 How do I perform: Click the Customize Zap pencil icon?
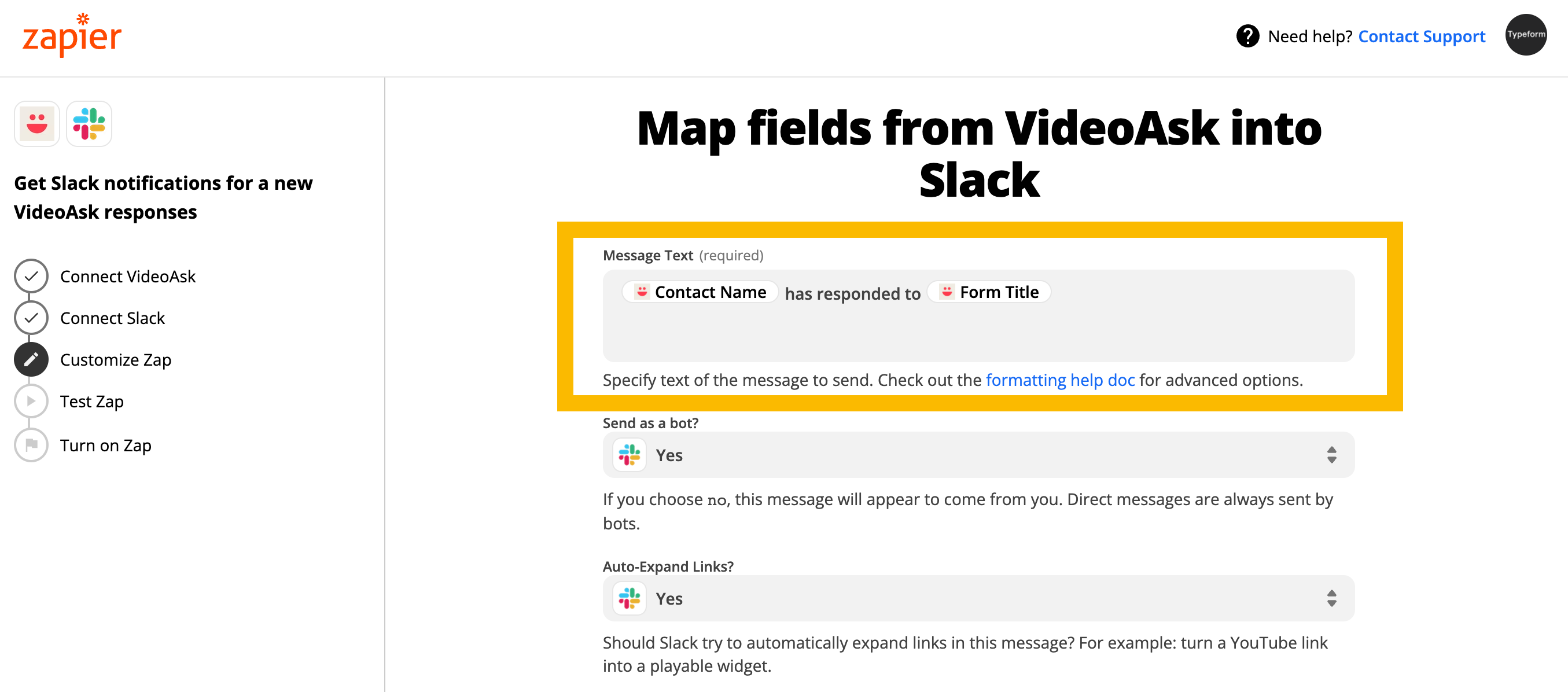click(x=31, y=359)
